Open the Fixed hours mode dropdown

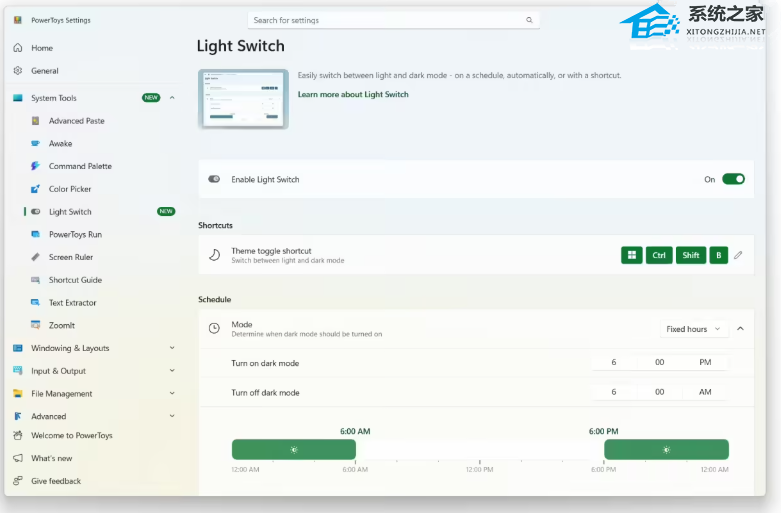(x=694, y=329)
